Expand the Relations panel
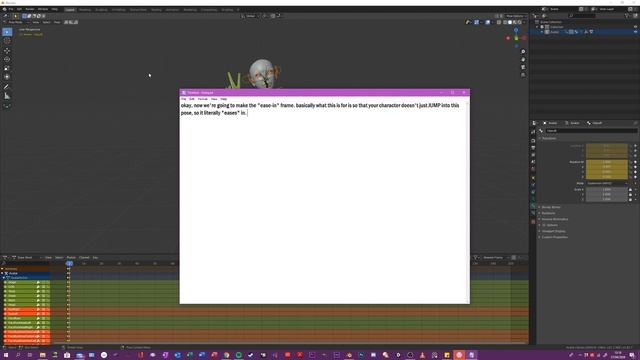 pos(548,213)
